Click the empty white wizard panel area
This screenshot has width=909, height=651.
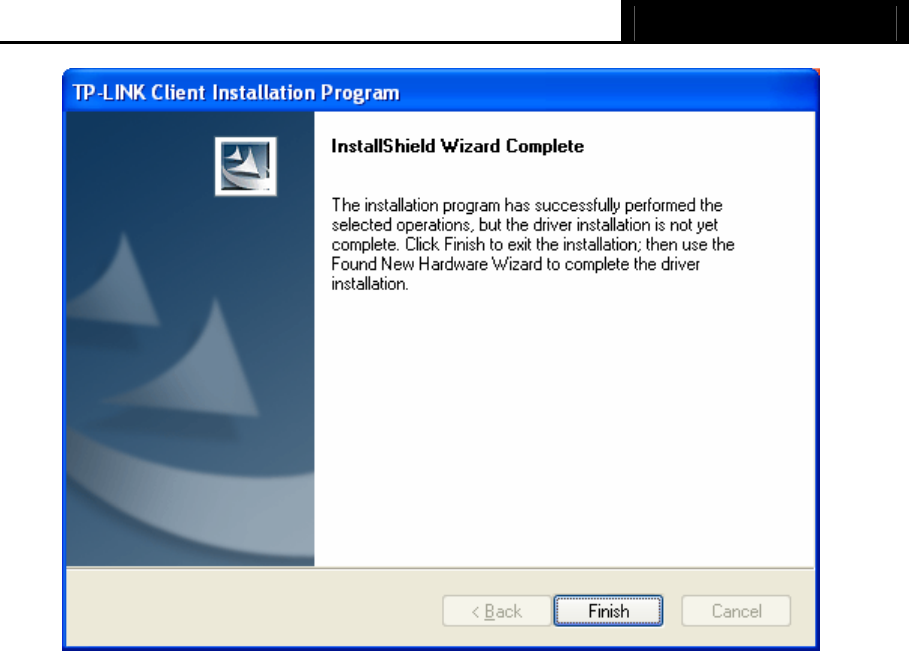tap(564, 429)
